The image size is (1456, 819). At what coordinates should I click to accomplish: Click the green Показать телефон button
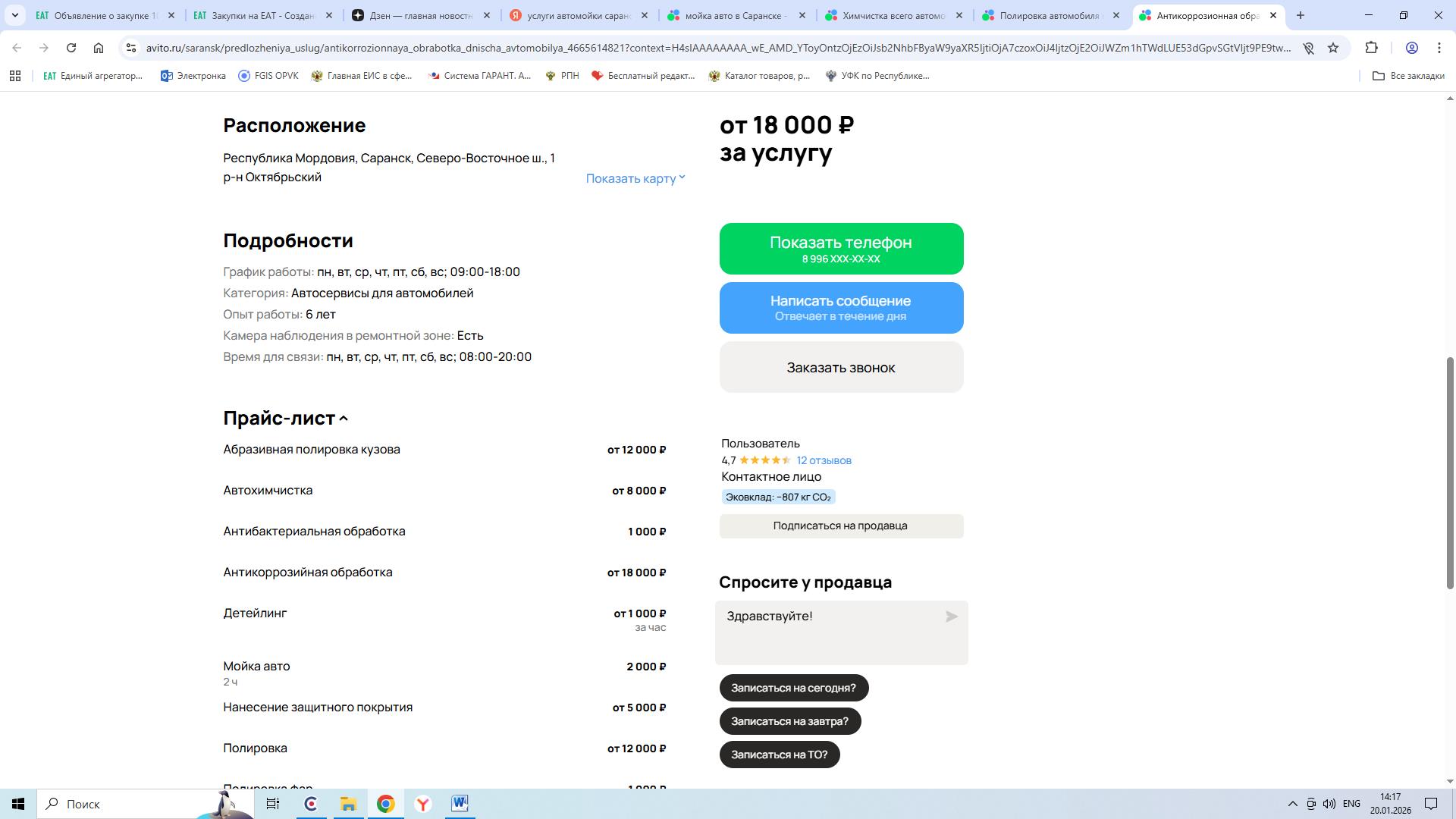click(x=841, y=249)
